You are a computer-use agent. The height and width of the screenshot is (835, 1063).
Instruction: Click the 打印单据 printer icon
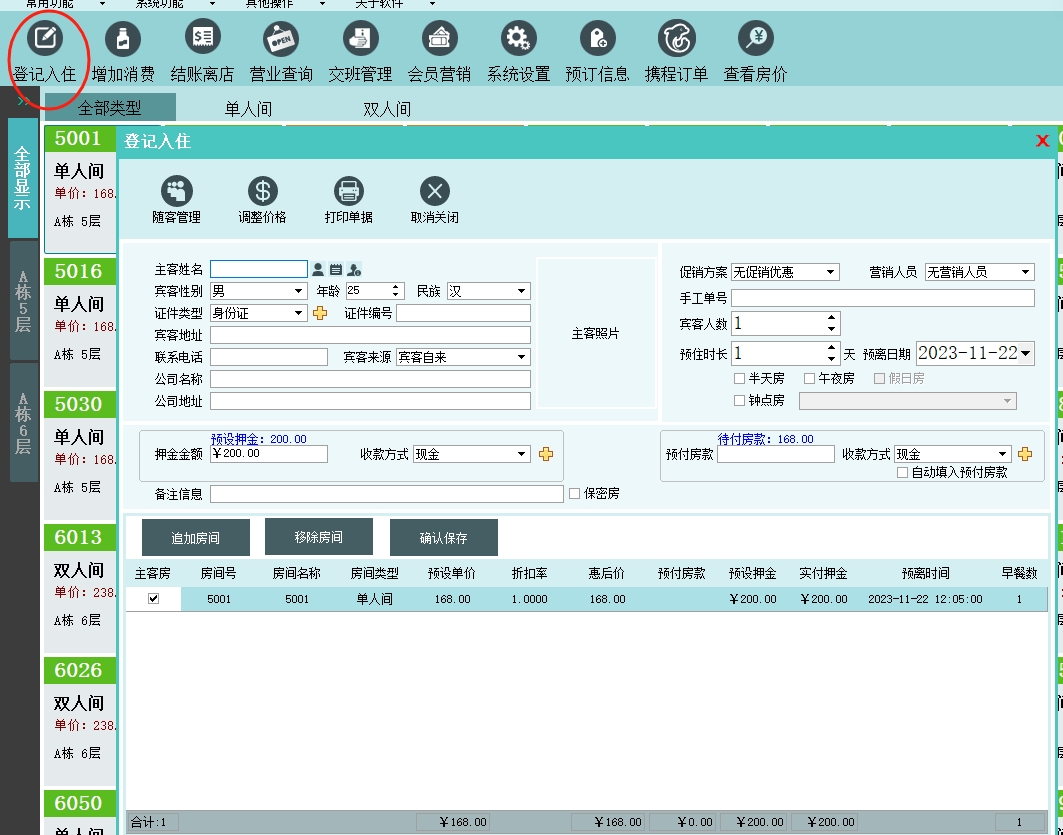pyautogui.click(x=348, y=191)
